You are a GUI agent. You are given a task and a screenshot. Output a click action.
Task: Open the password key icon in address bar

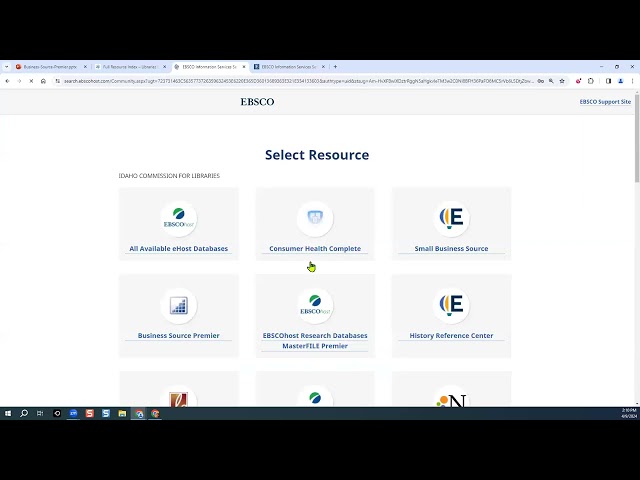(x=540, y=81)
